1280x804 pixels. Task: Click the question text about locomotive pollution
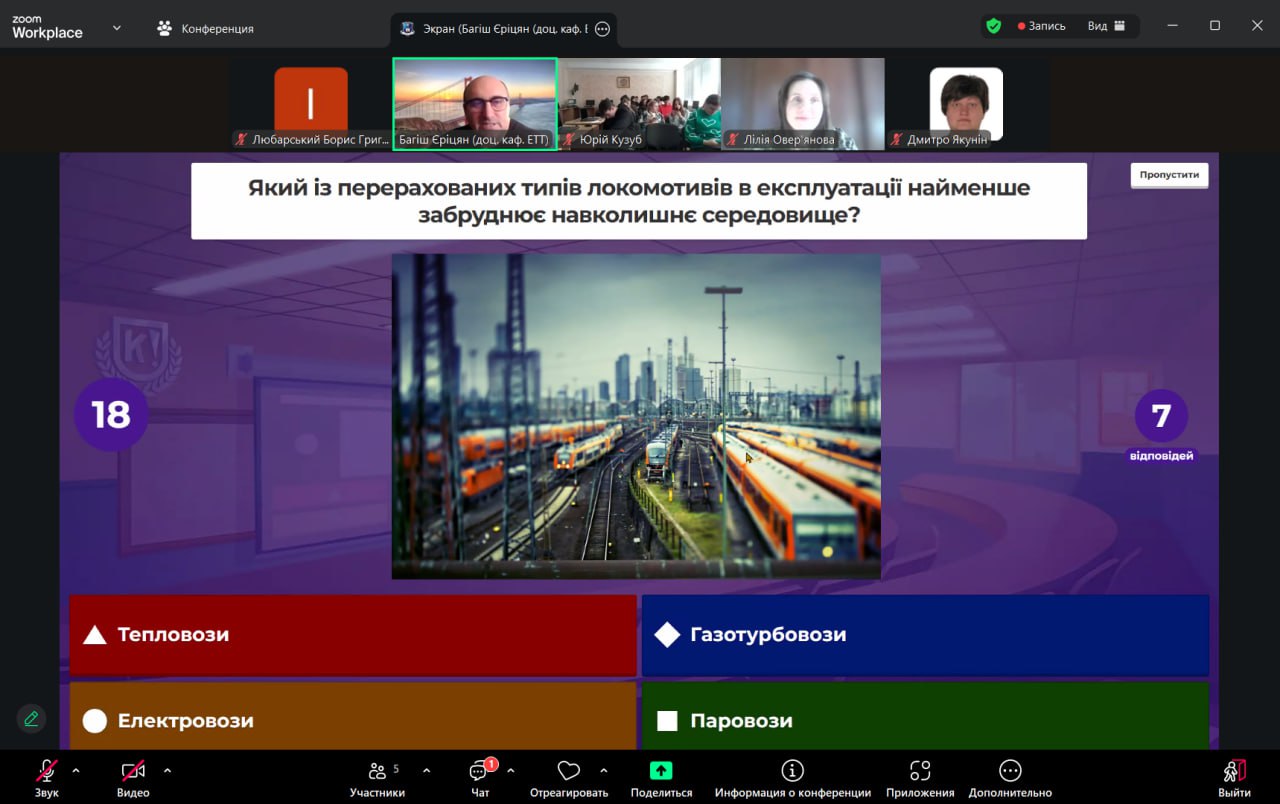click(x=639, y=201)
